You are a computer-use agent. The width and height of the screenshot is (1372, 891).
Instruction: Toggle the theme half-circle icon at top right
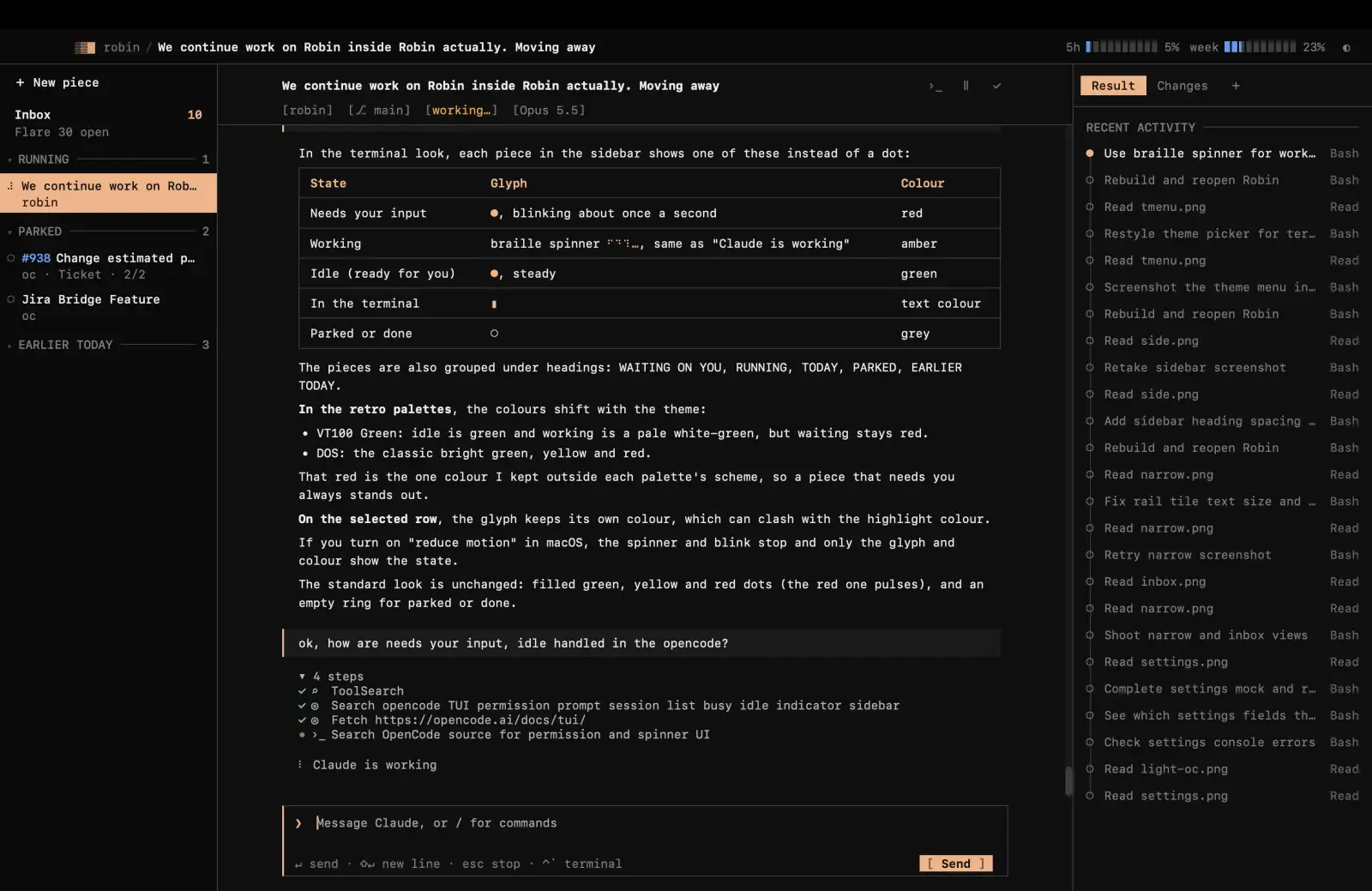(x=1346, y=48)
